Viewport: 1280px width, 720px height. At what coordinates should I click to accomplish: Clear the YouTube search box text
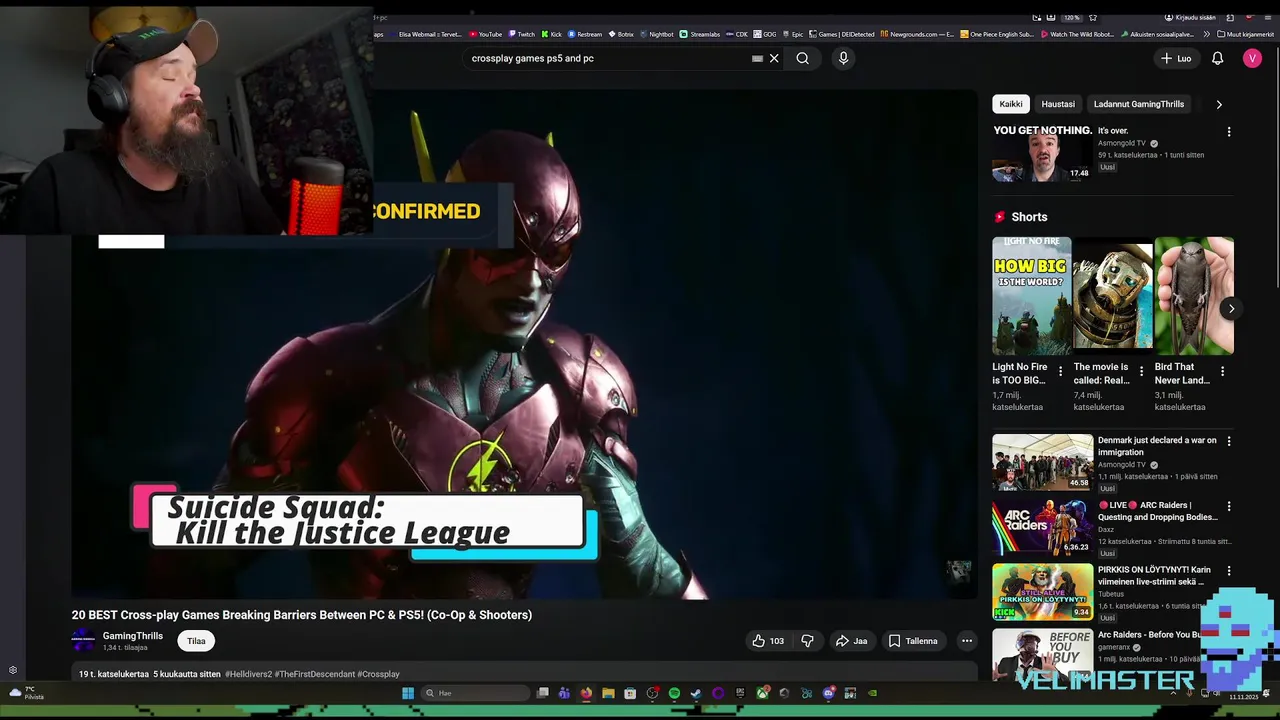(774, 58)
